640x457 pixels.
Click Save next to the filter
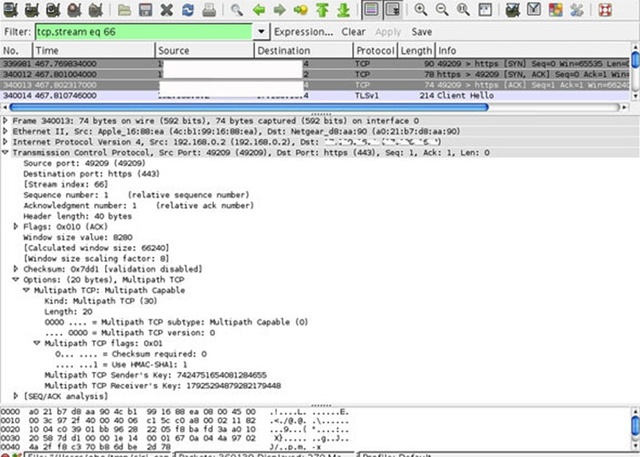click(x=422, y=32)
